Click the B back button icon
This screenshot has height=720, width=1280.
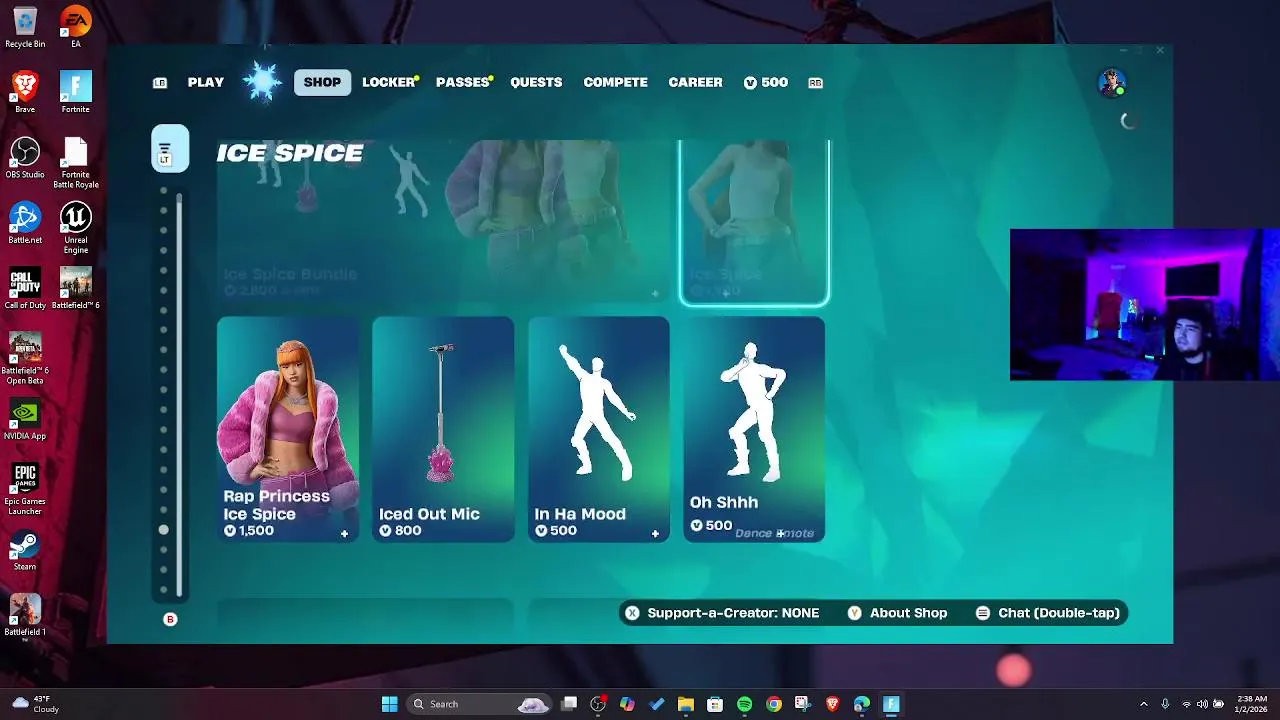pyautogui.click(x=170, y=620)
